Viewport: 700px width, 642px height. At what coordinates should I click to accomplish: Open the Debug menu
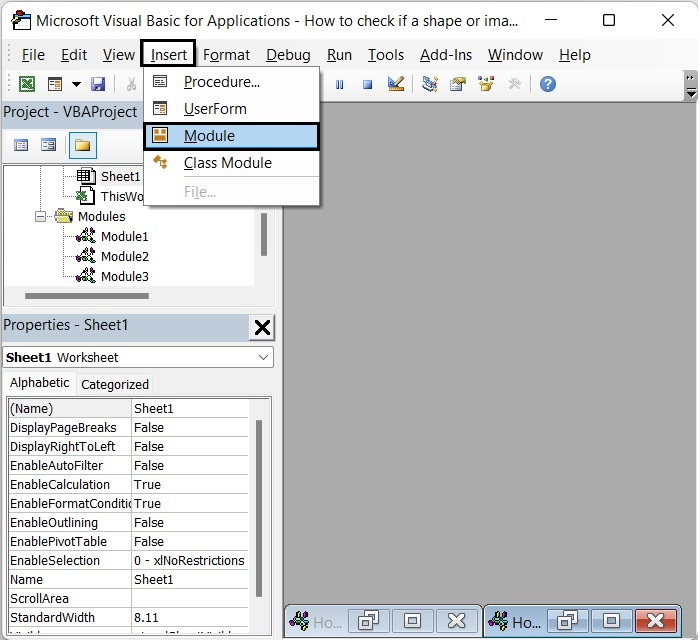288,54
